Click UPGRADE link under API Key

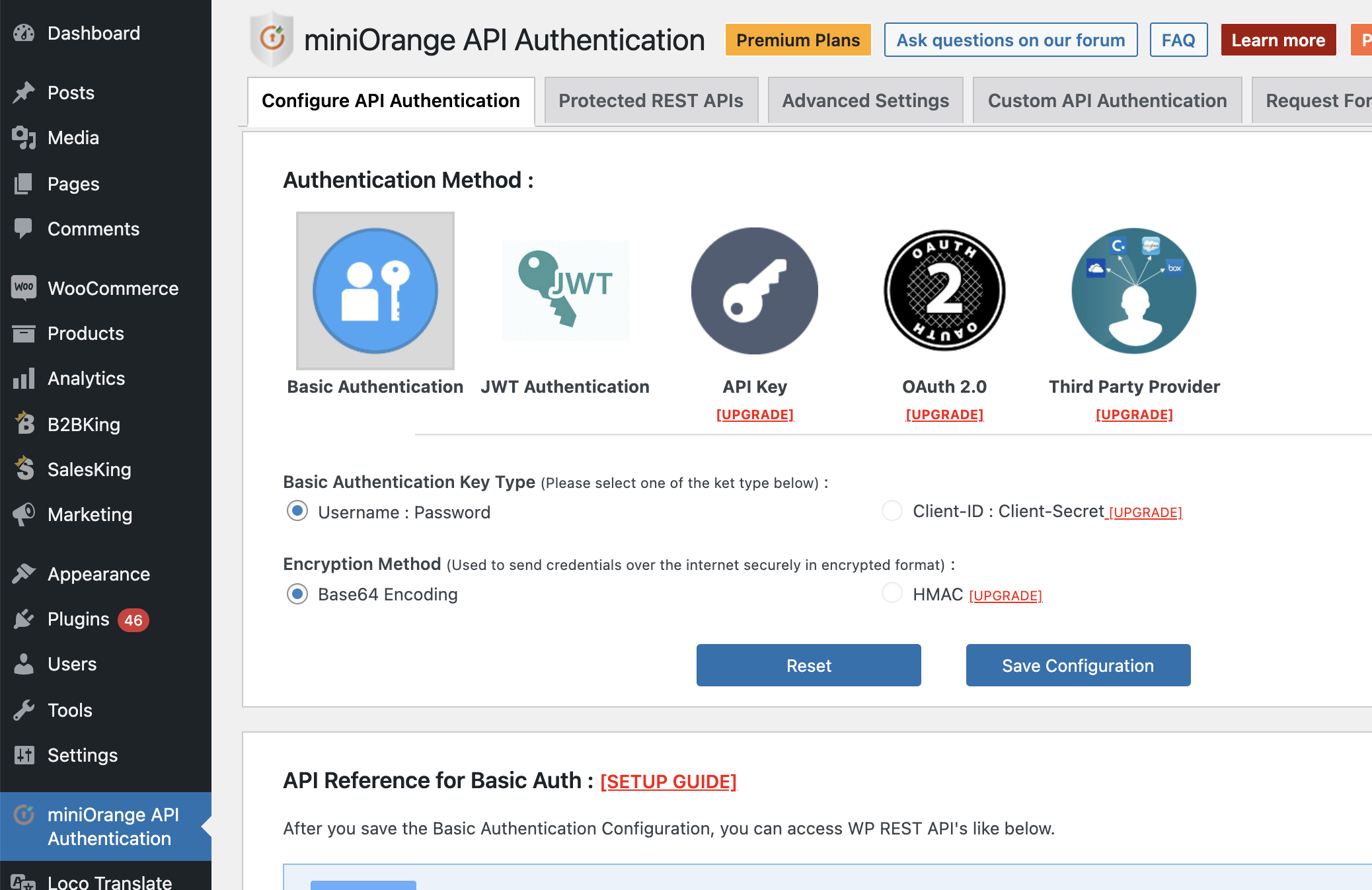point(755,415)
